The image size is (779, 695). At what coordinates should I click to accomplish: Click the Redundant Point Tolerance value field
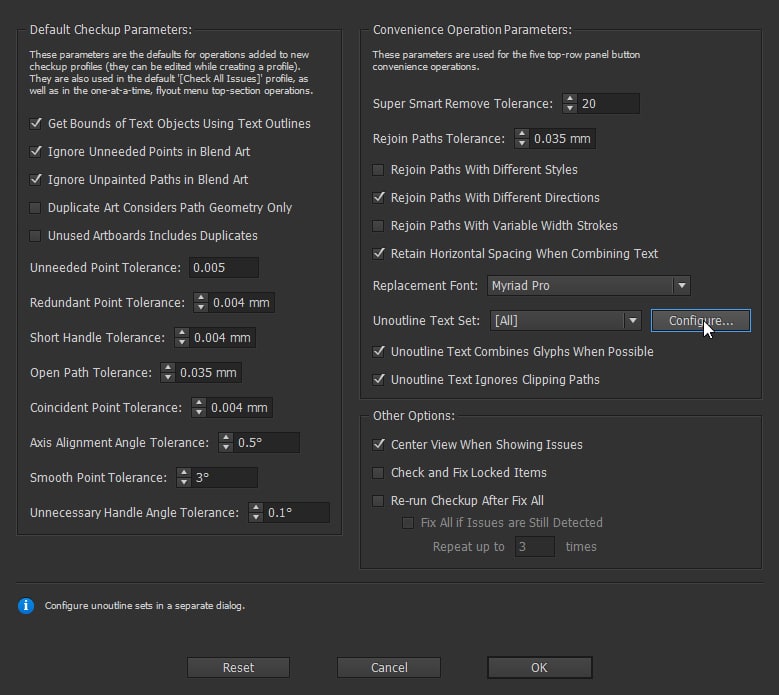241,303
